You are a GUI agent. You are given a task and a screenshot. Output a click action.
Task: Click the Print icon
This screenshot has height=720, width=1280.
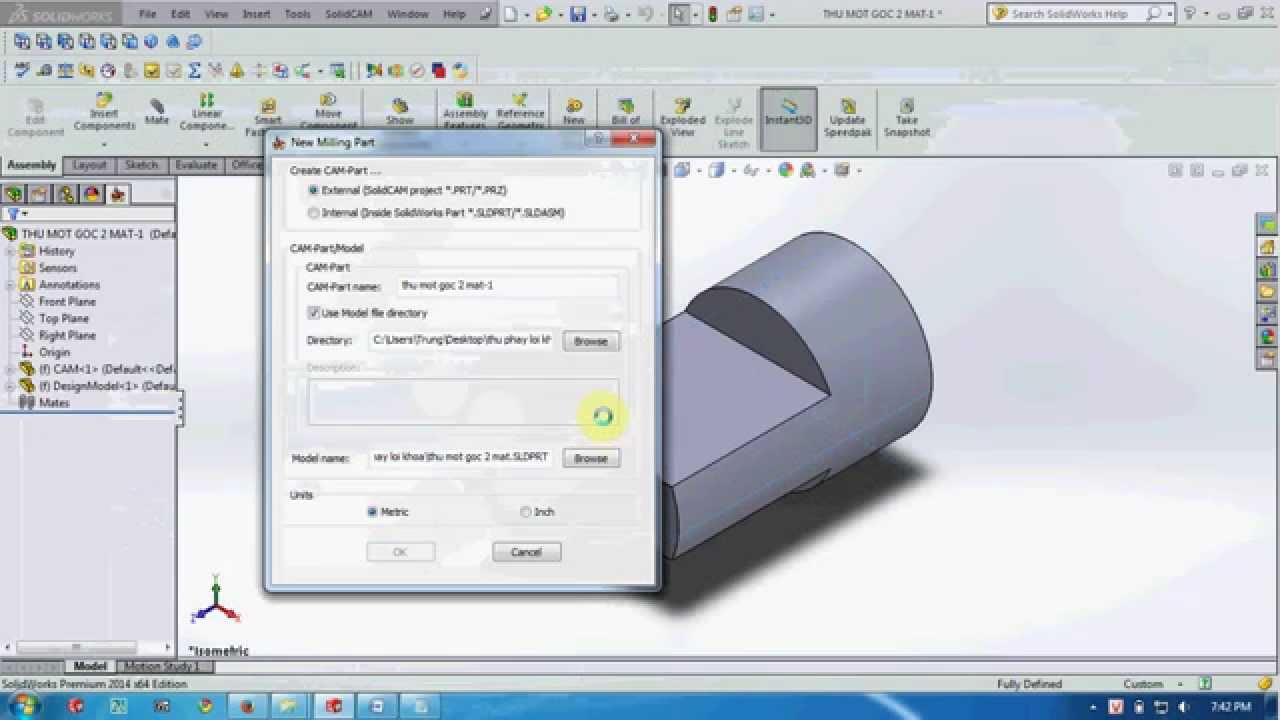pos(611,14)
